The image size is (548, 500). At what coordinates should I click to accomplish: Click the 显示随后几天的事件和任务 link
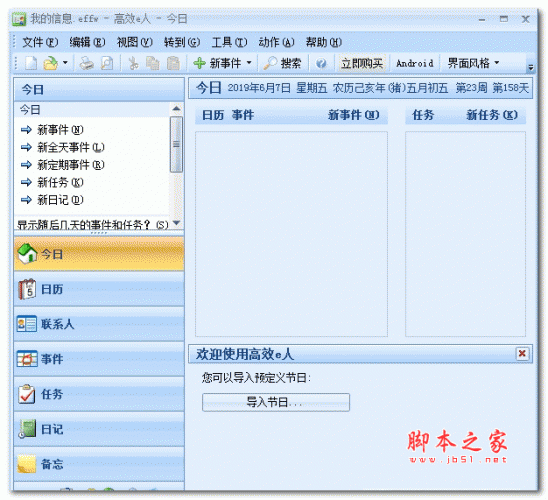tap(93, 225)
